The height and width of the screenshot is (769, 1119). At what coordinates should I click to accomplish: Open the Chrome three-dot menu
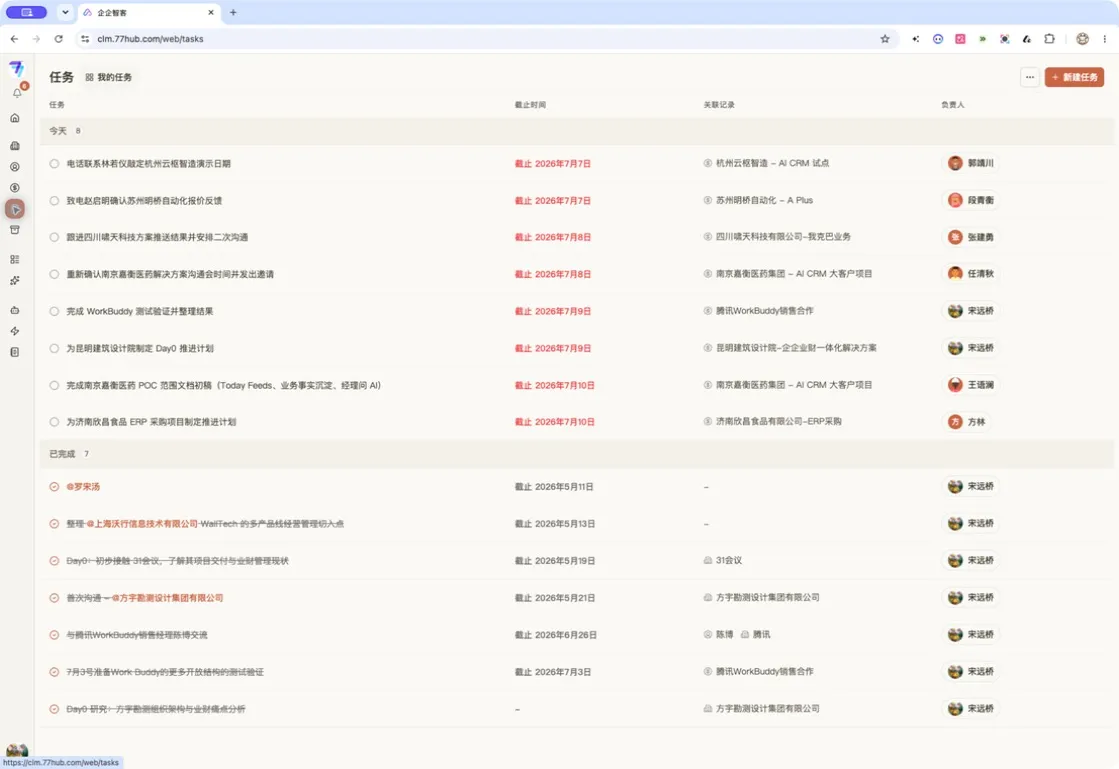(1105, 39)
